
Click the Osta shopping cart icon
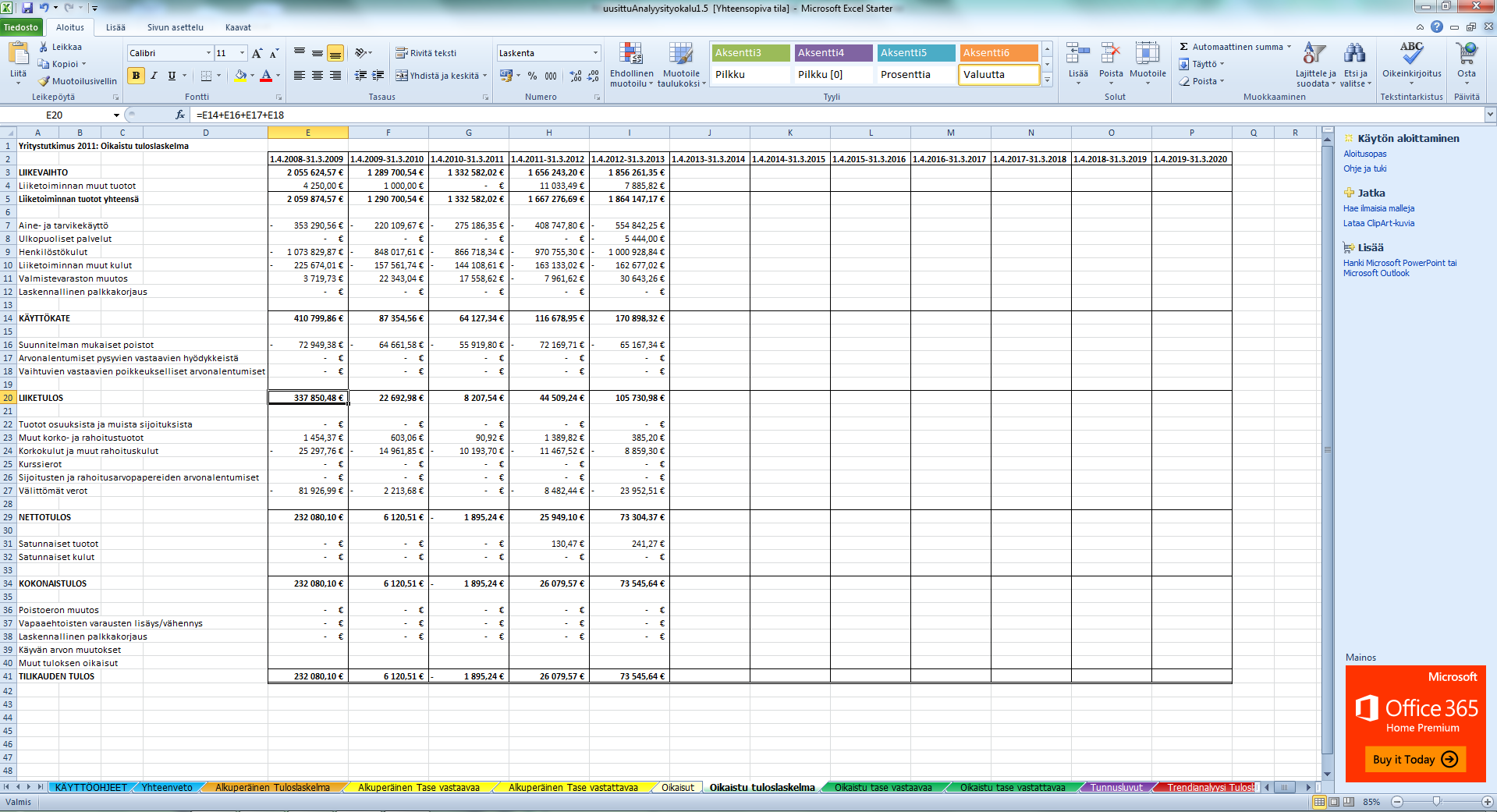(x=1467, y=53)
